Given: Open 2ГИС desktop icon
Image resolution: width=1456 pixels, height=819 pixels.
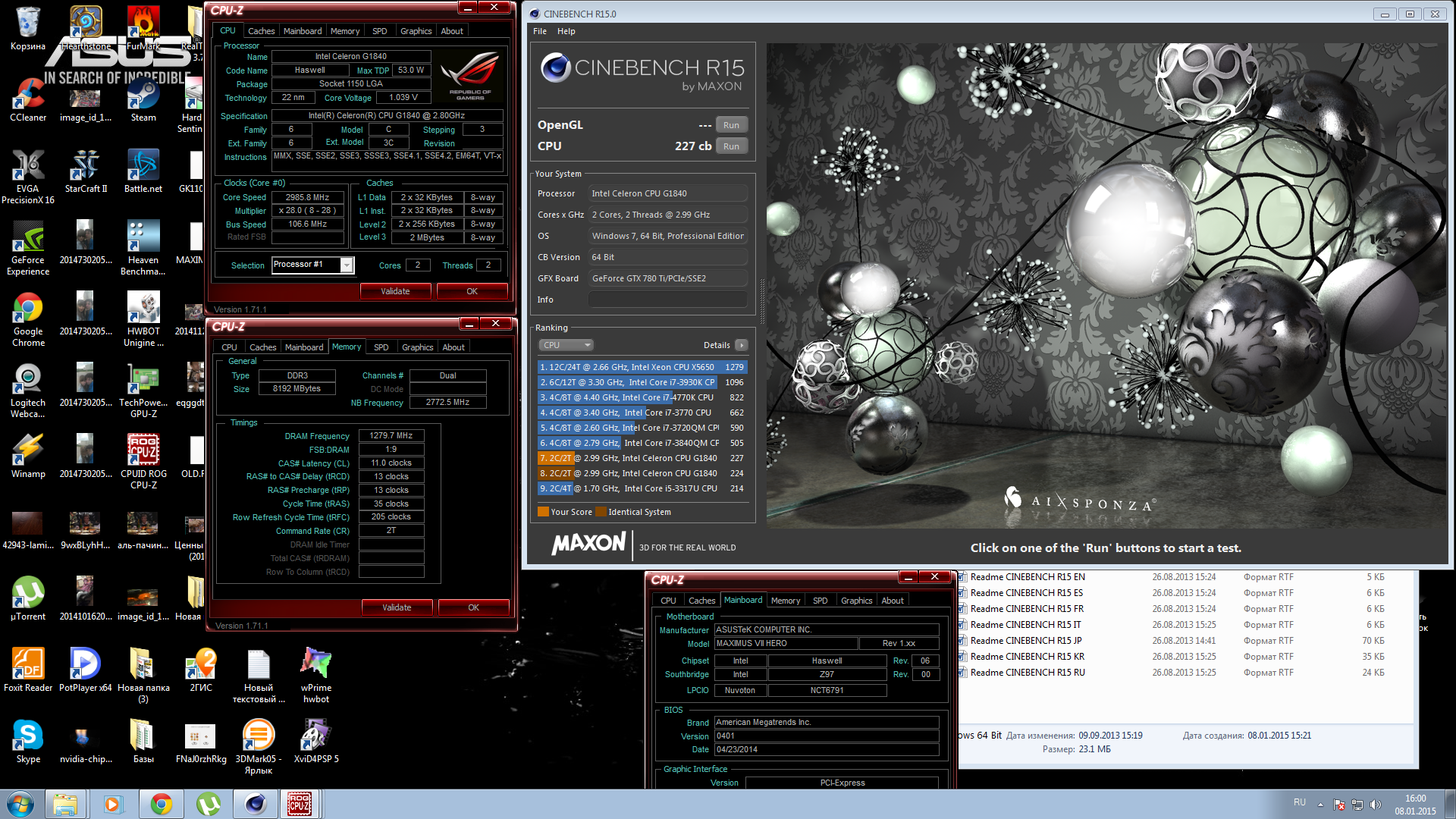Looking at the screenshot, I should [201, 670].
